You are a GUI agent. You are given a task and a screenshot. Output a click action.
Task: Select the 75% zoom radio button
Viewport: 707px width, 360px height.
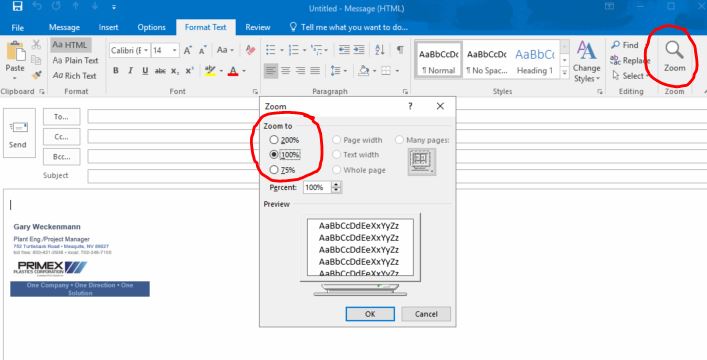pos(274,170)
